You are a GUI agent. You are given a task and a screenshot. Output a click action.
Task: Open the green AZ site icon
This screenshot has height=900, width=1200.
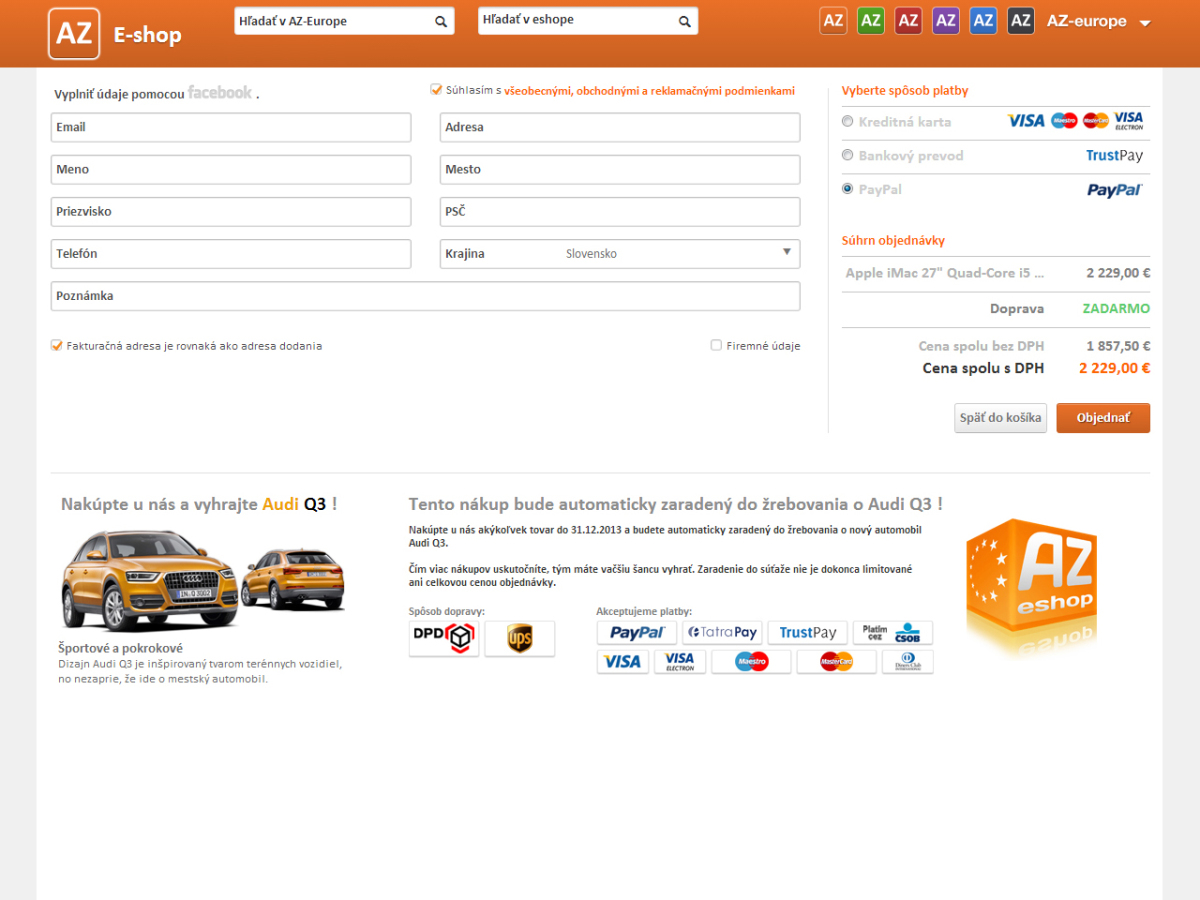coord(871,21)
